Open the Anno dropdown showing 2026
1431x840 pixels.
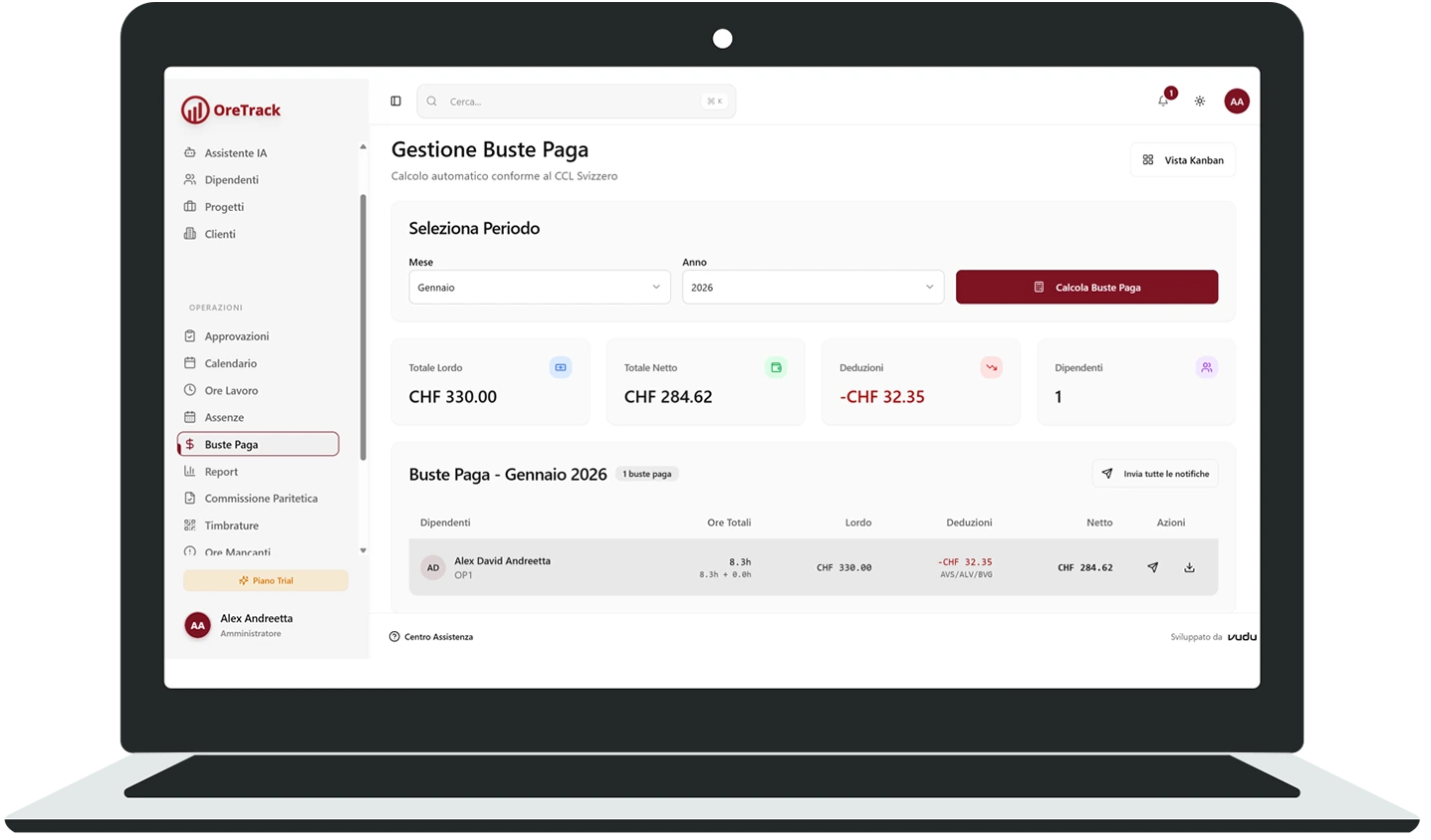(x=813, y=287)
